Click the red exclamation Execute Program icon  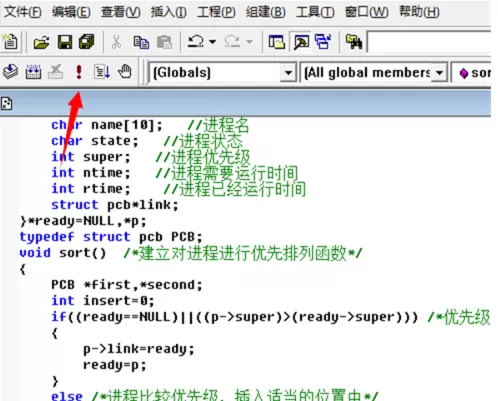(x=79, y=72)
